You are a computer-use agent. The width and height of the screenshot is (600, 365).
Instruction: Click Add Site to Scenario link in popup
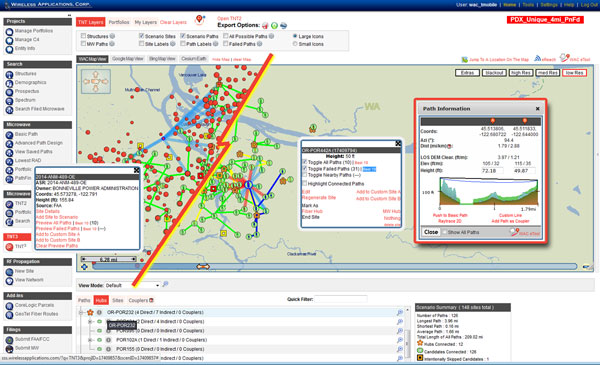tap(57, 217)
